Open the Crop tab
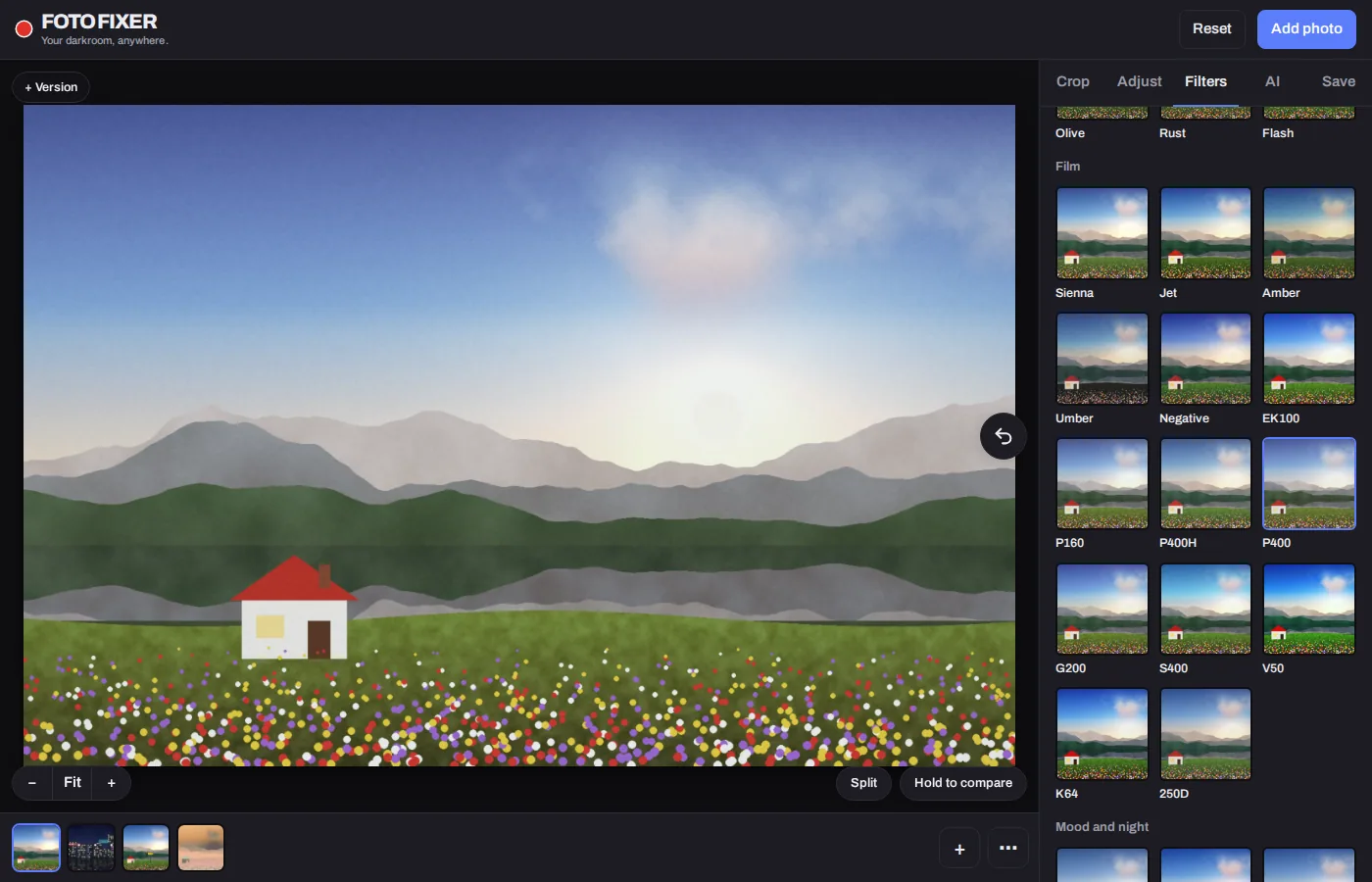The image size is (1372, 882). [x=1073, y=81]
